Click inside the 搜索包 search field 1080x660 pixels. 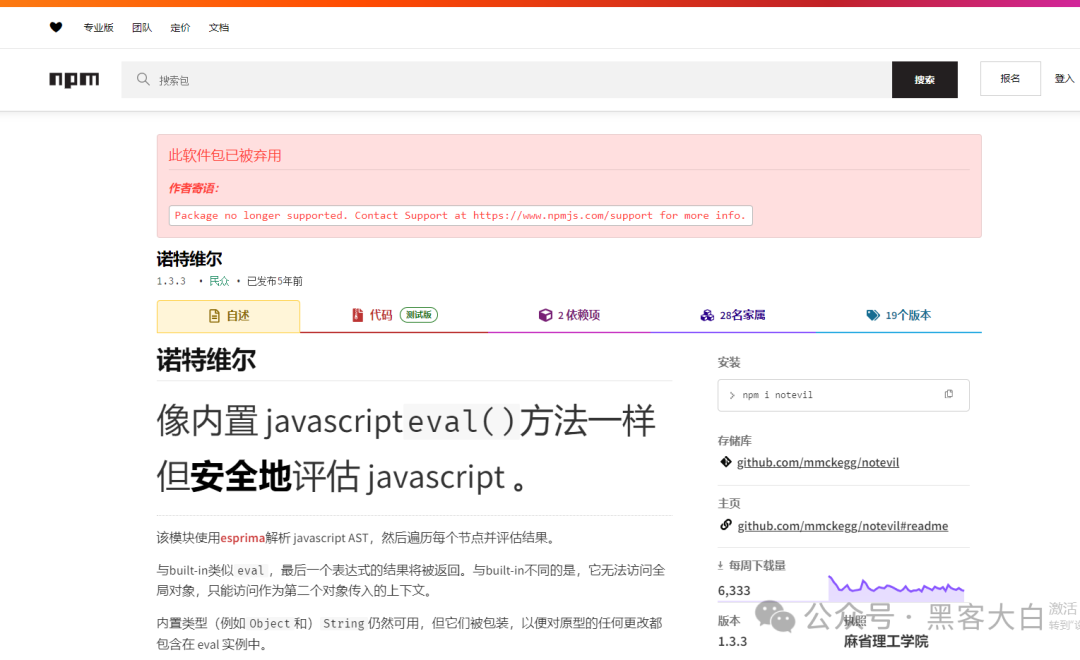click(x=400, y=78)
